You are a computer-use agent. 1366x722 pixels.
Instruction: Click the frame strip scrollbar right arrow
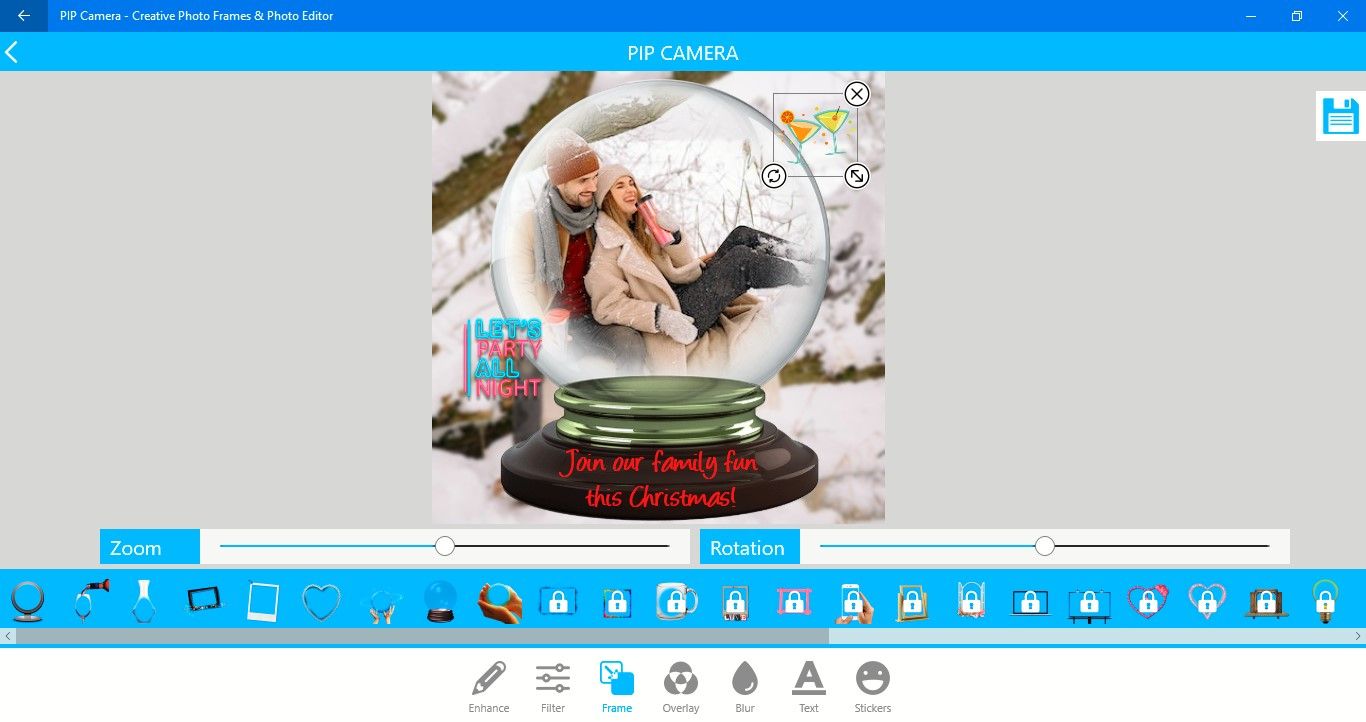1358,636
